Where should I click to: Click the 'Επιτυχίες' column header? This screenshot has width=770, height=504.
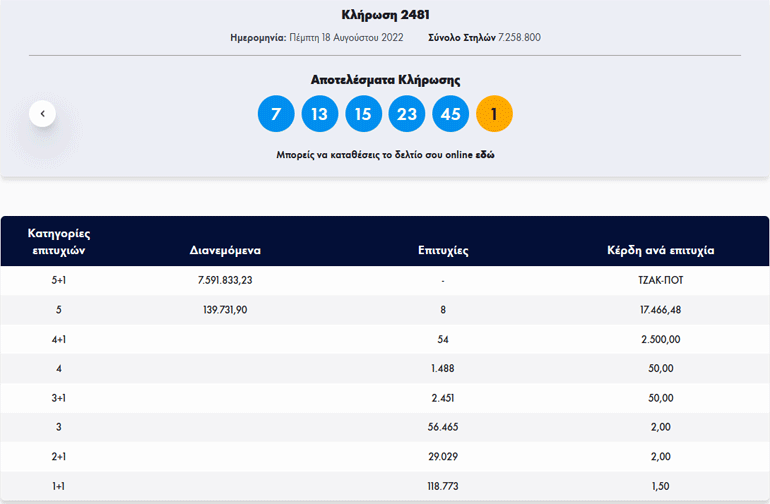(443, 250)
